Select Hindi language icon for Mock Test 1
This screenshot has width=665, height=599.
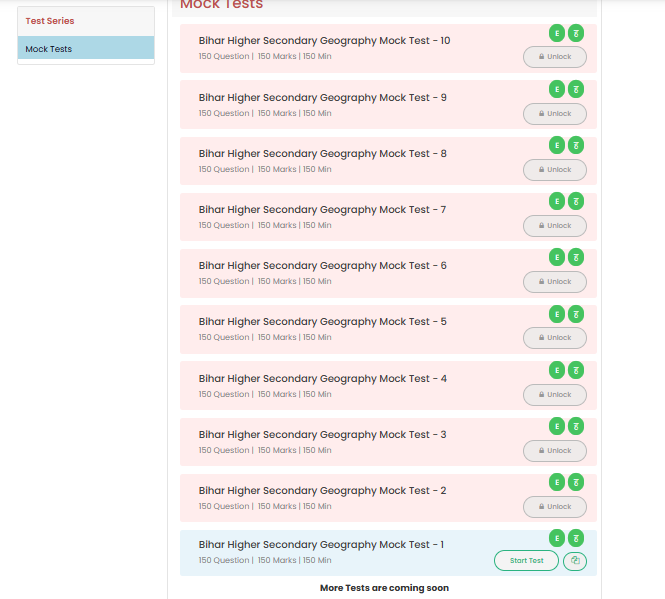click(x=576, y=538)
